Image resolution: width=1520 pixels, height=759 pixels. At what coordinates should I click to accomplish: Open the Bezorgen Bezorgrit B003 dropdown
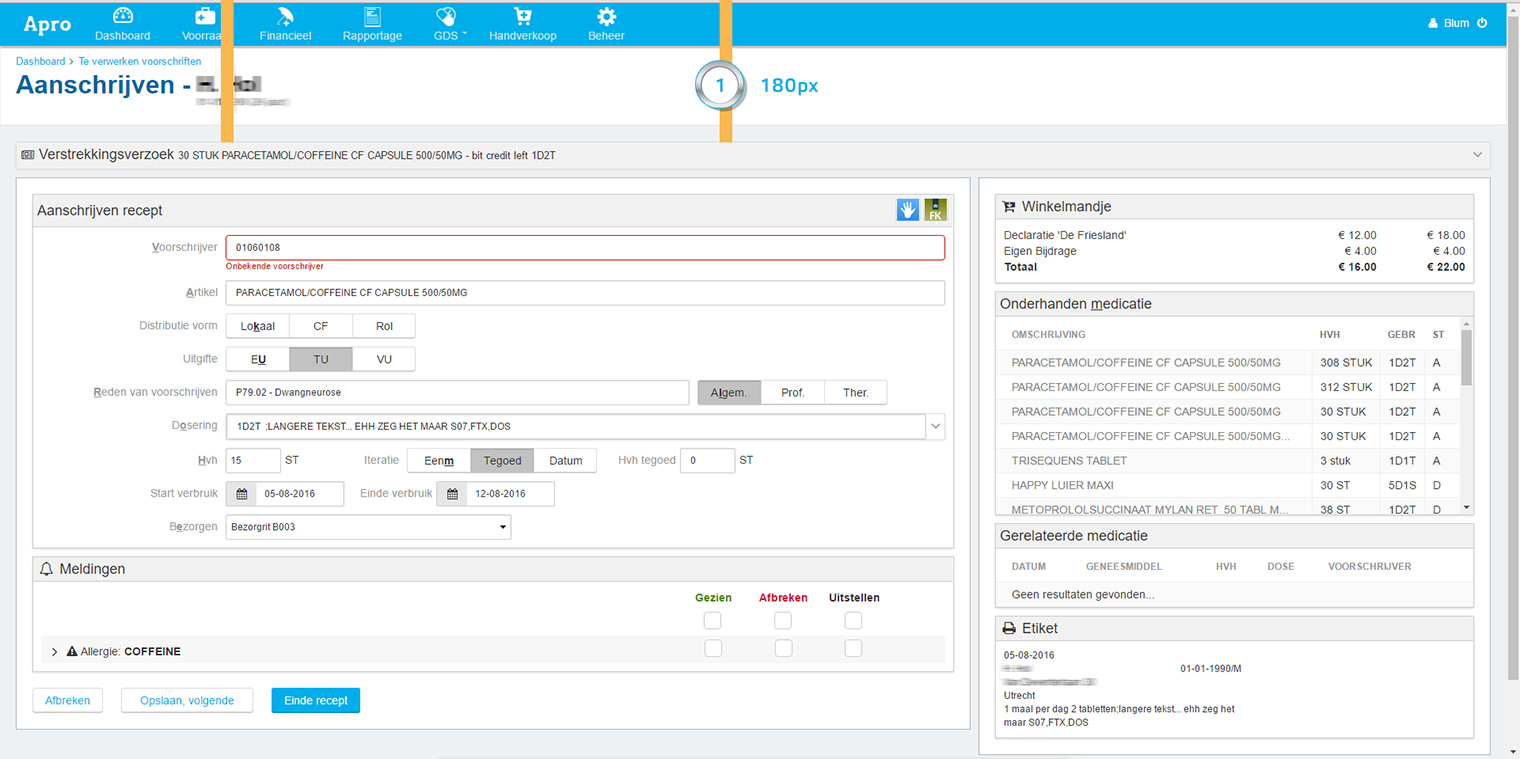[368, 527]
